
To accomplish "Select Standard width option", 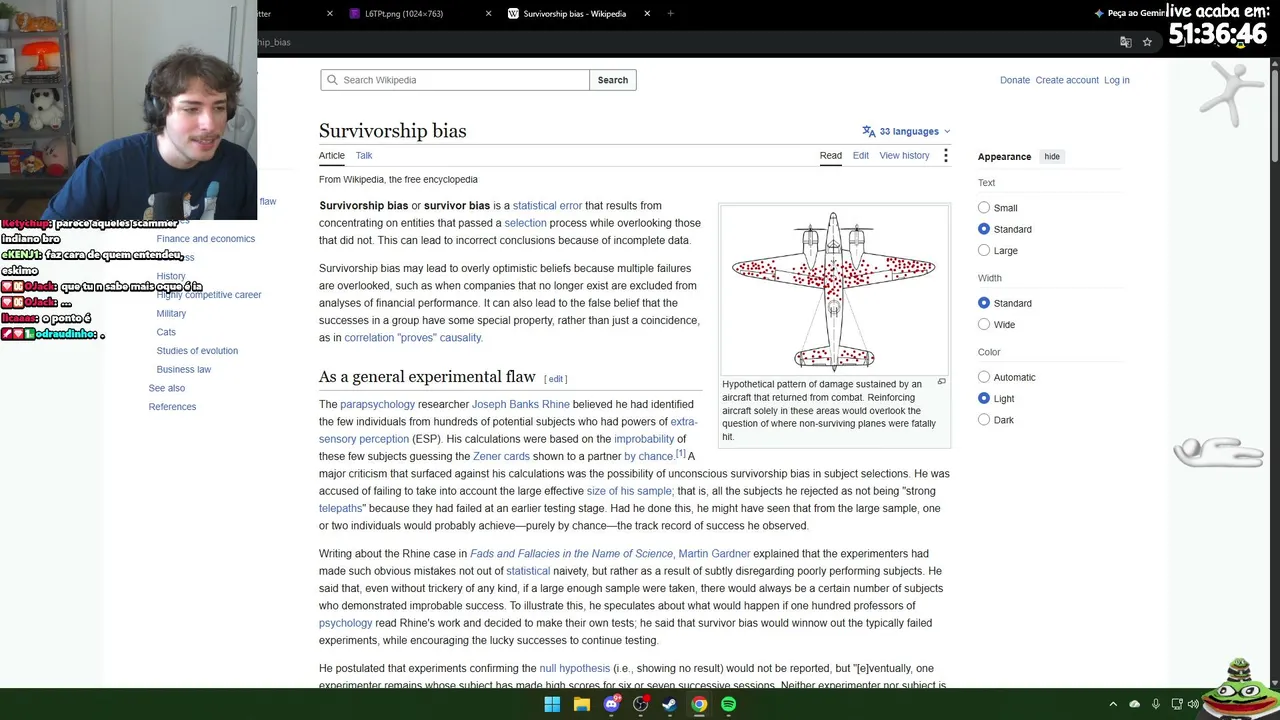I will coord(984,303).
